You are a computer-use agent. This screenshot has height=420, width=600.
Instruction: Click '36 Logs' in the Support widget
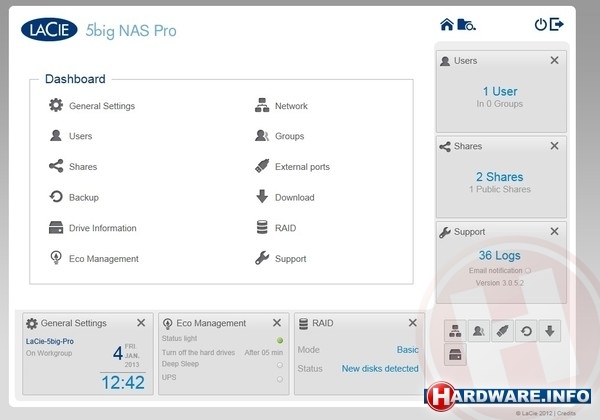tap(499, 255)
